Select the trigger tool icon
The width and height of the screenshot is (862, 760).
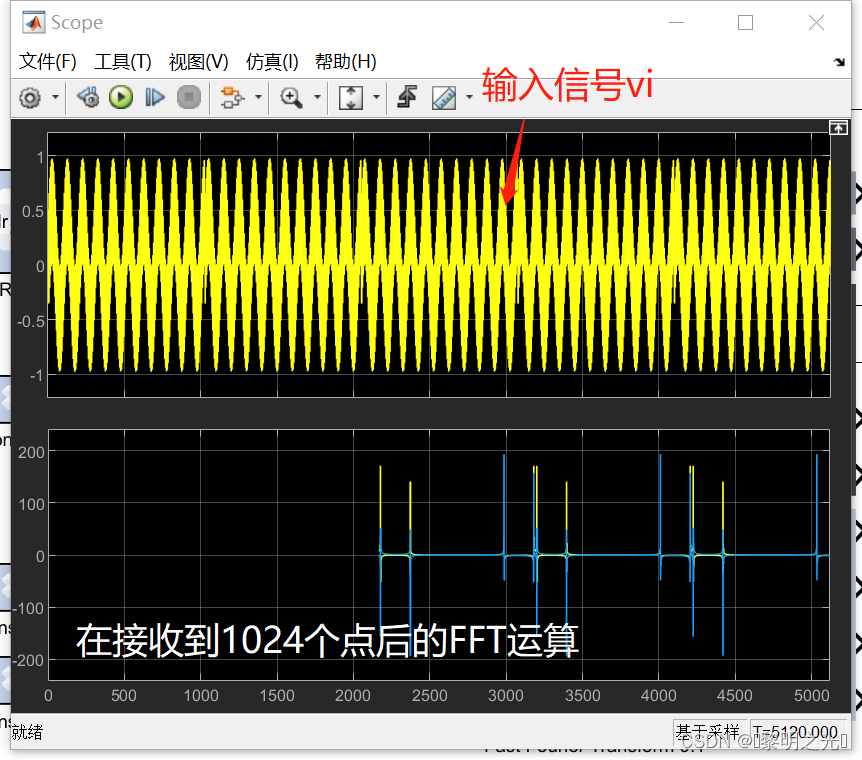coord(409,97)
